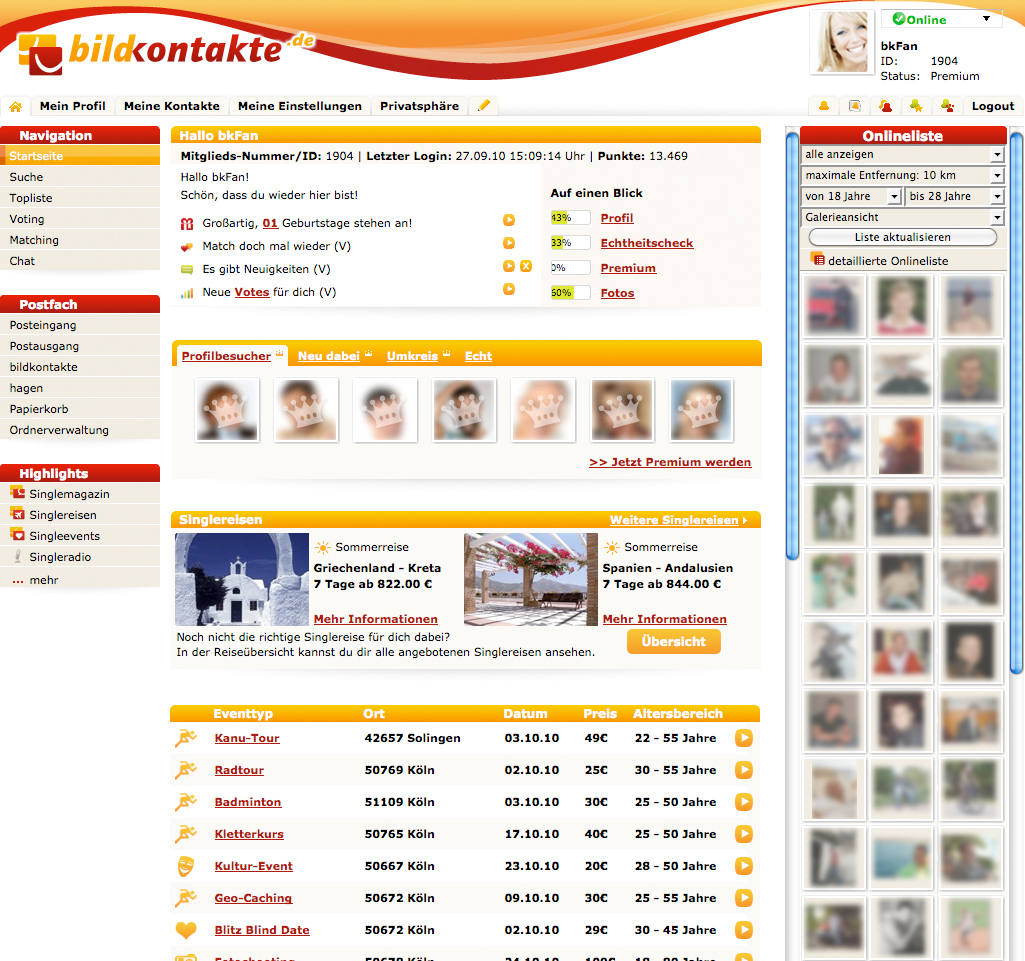Open arrow button for Match notice
1025x961 pixels.
pyautogui.click(x=509, y=243)
